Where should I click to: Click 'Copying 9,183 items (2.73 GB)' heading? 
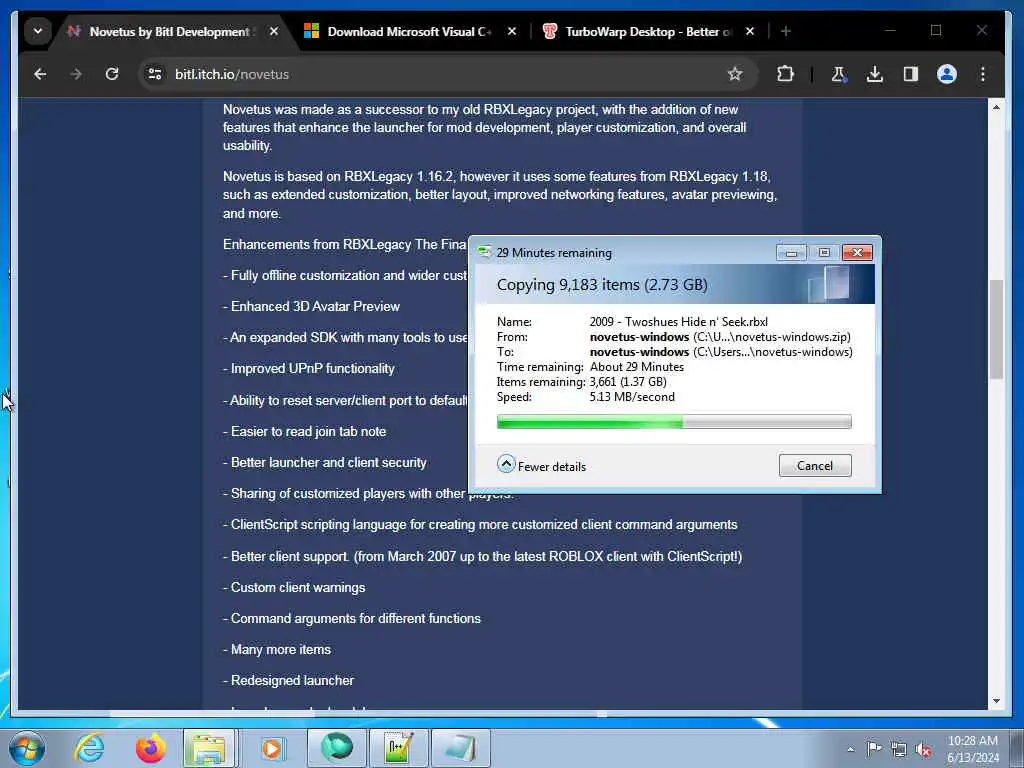(602, 285)
